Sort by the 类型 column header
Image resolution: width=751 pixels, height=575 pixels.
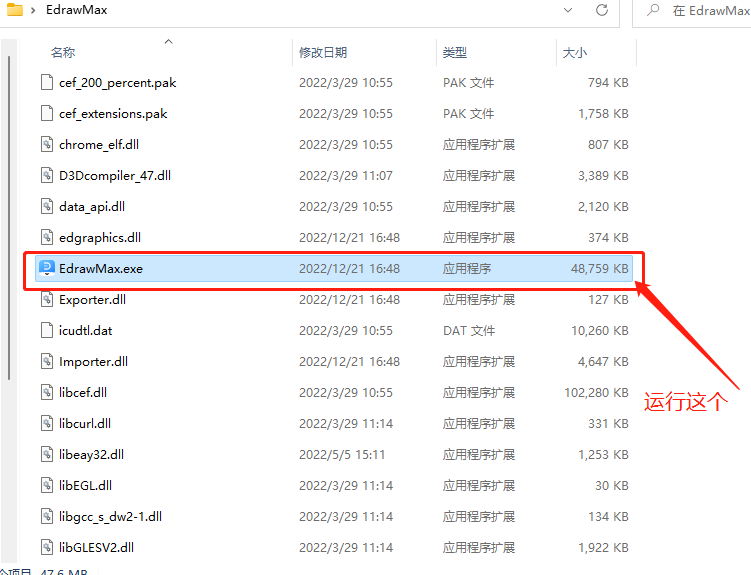455,52
